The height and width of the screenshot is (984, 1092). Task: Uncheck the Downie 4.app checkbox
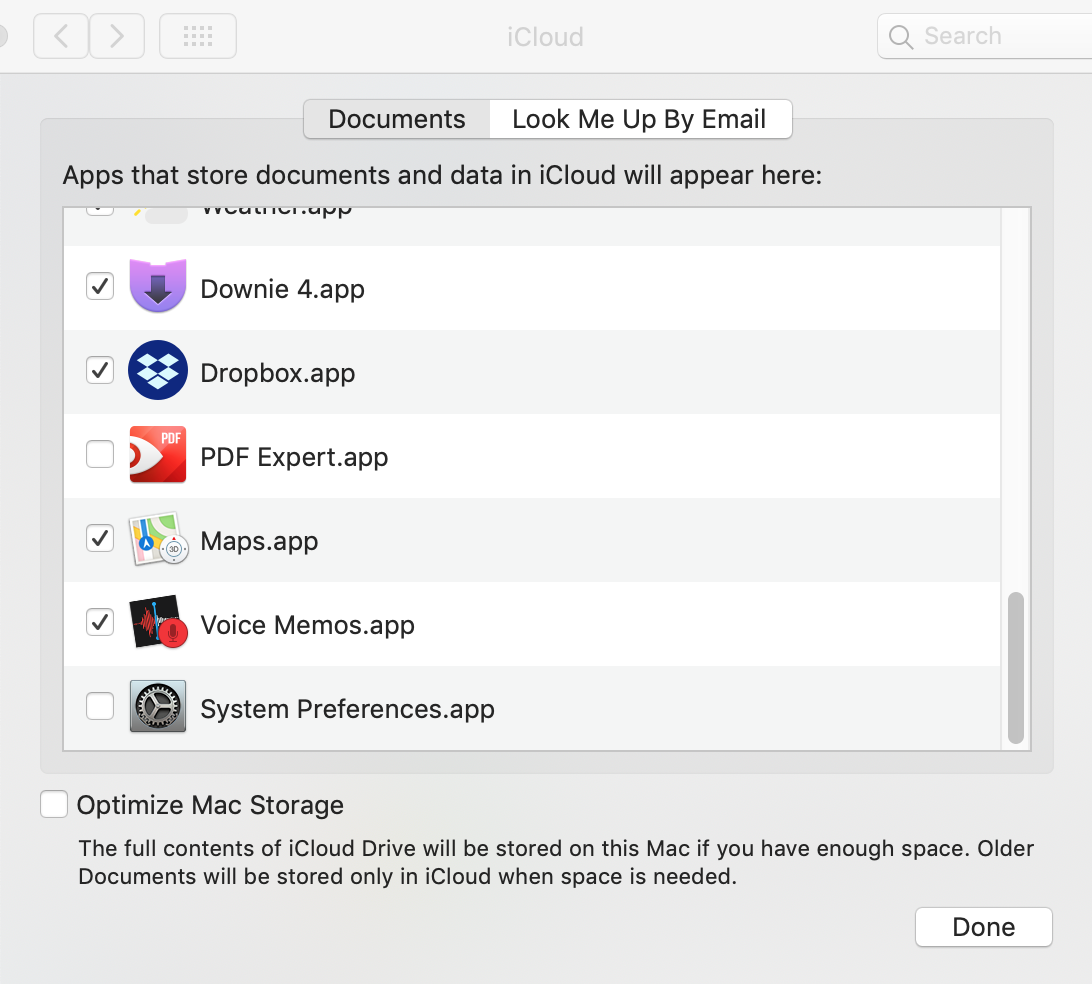click(x=100, y=287)
